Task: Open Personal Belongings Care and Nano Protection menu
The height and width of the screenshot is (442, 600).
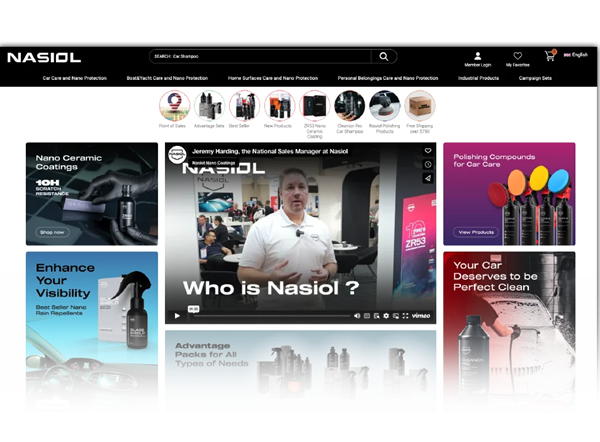Action: pyautogui.click(x=388, y=78)
